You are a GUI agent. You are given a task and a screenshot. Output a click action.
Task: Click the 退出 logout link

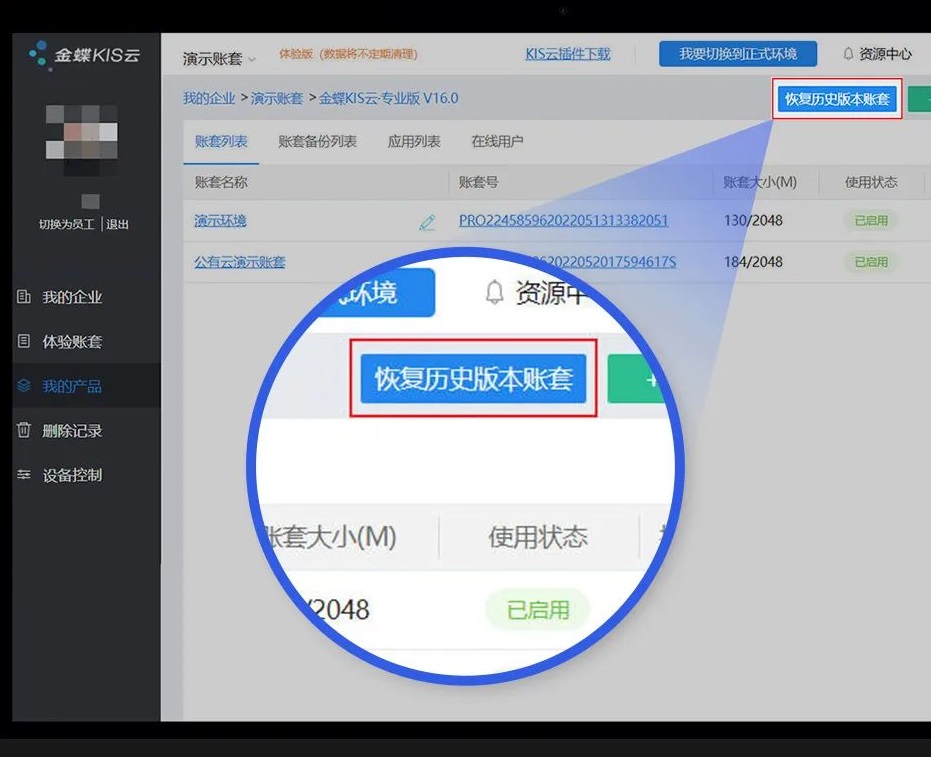(118, 224)
